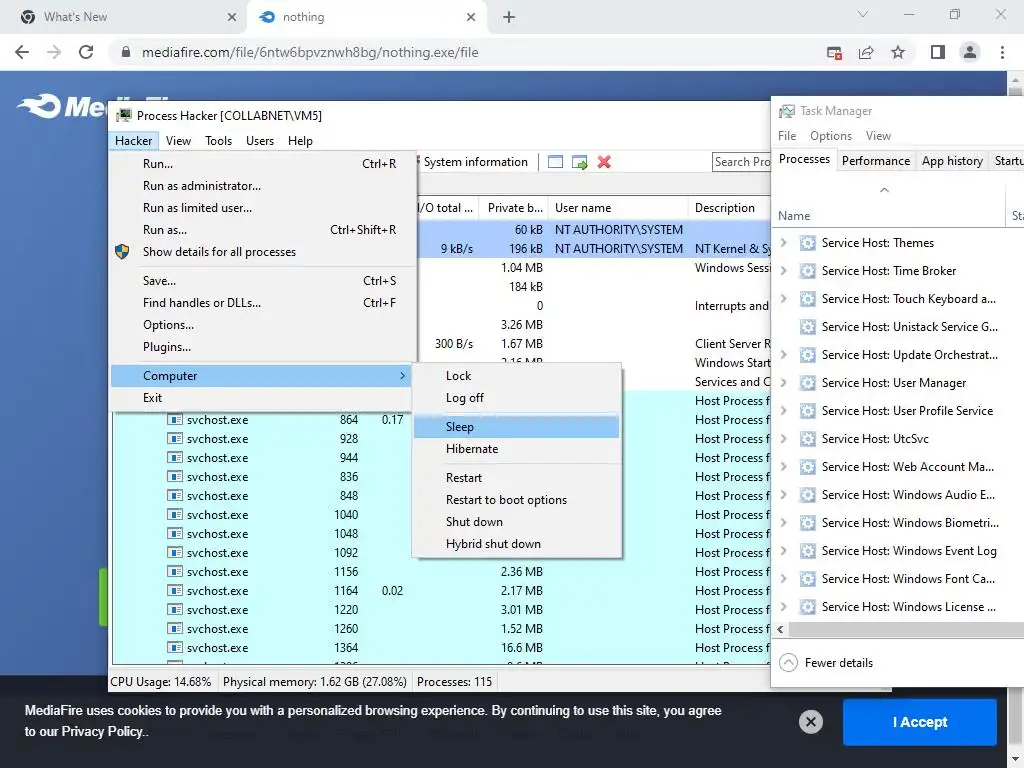Click the site lock icon in the address bar

point(126,52)
